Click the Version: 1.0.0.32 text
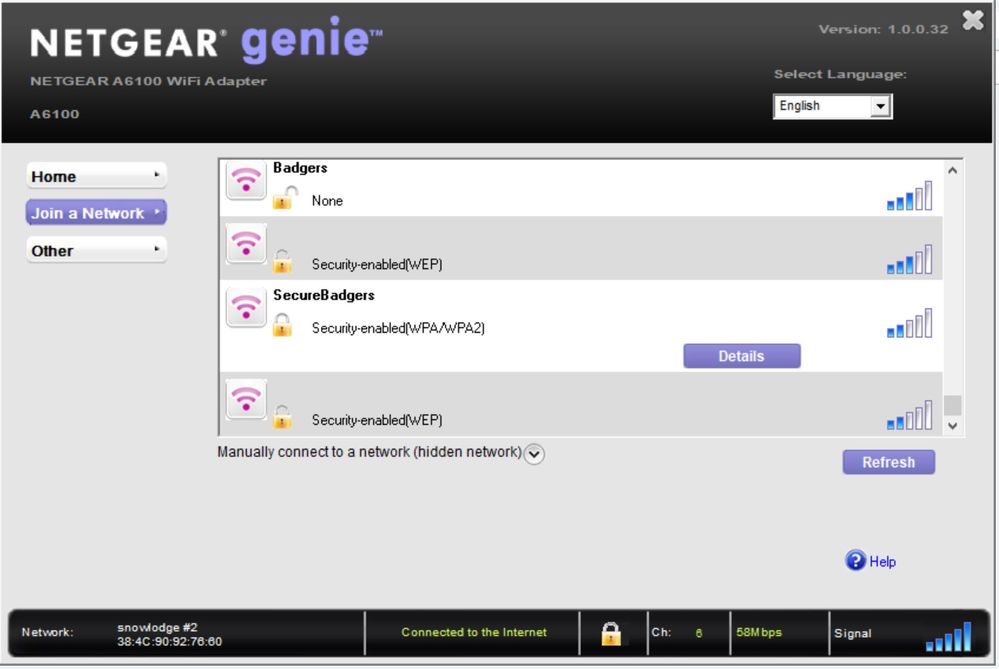 click(883, 29)
